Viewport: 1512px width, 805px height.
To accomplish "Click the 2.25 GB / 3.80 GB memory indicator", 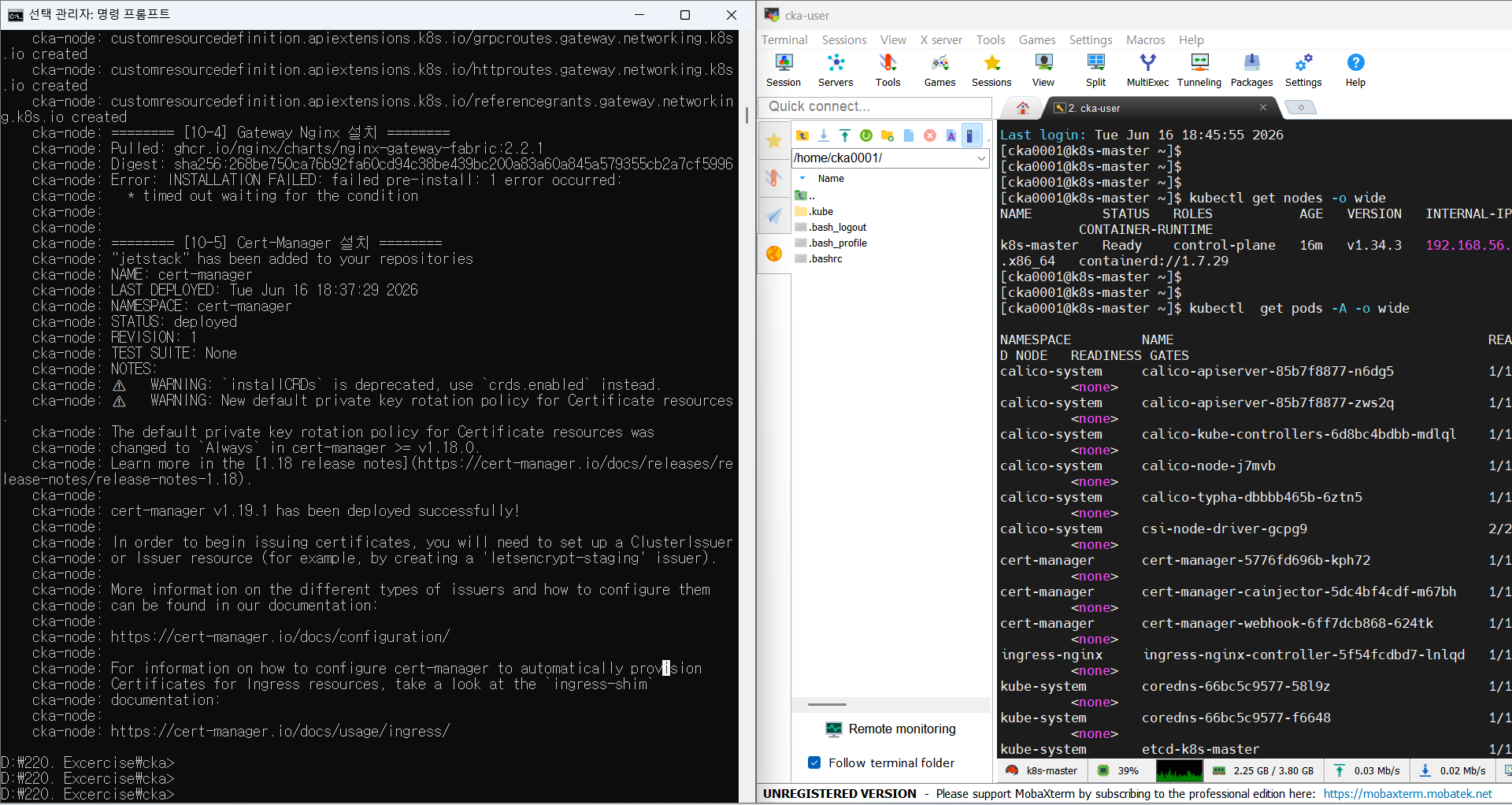I will coord(1263,771).
